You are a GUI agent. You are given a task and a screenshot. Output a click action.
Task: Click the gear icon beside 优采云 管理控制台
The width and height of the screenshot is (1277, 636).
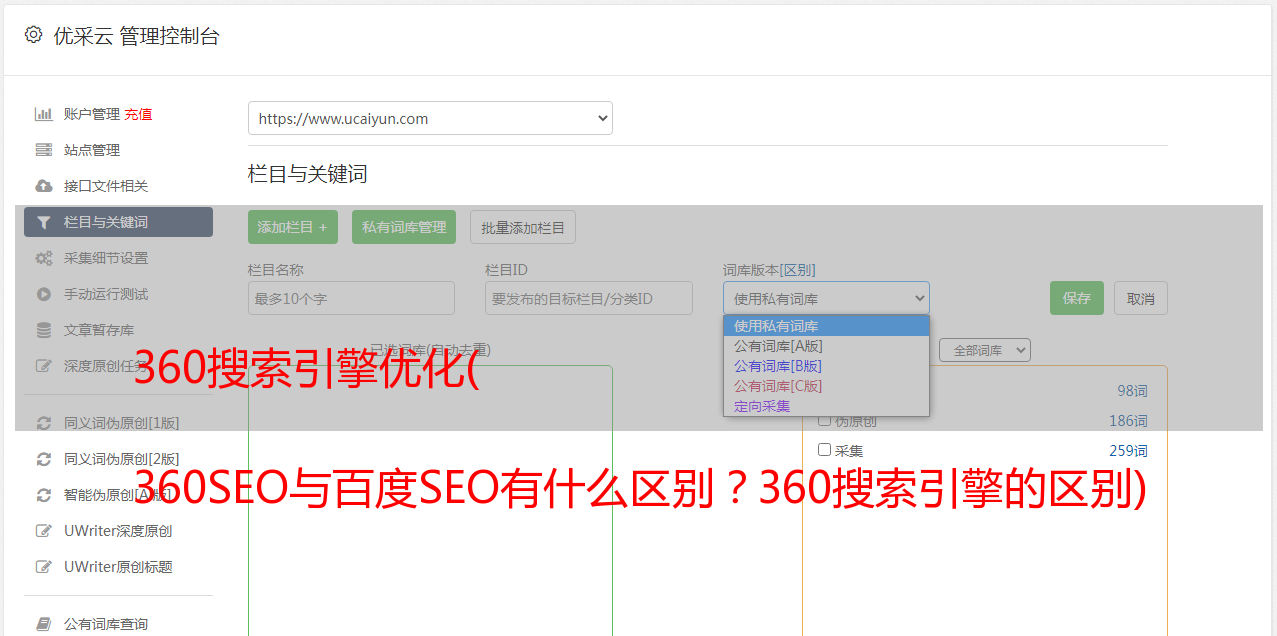[33, 35]
